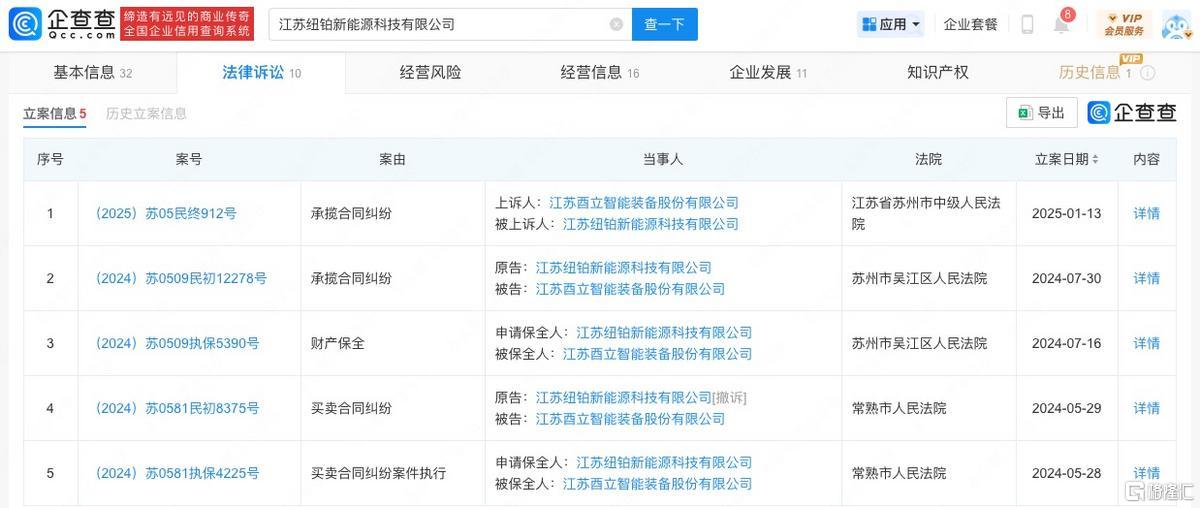The width and height of the screenshot is (1200, 508).
Task: Click 案号 column header
Action: (189, 159)
